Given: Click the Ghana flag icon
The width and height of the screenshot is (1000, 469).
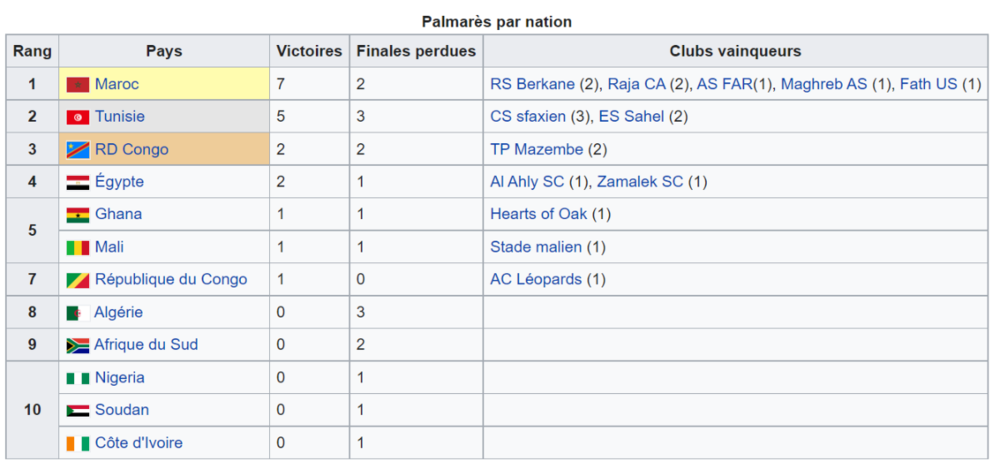Looking at the screenshot, I should tap(78, 215).
